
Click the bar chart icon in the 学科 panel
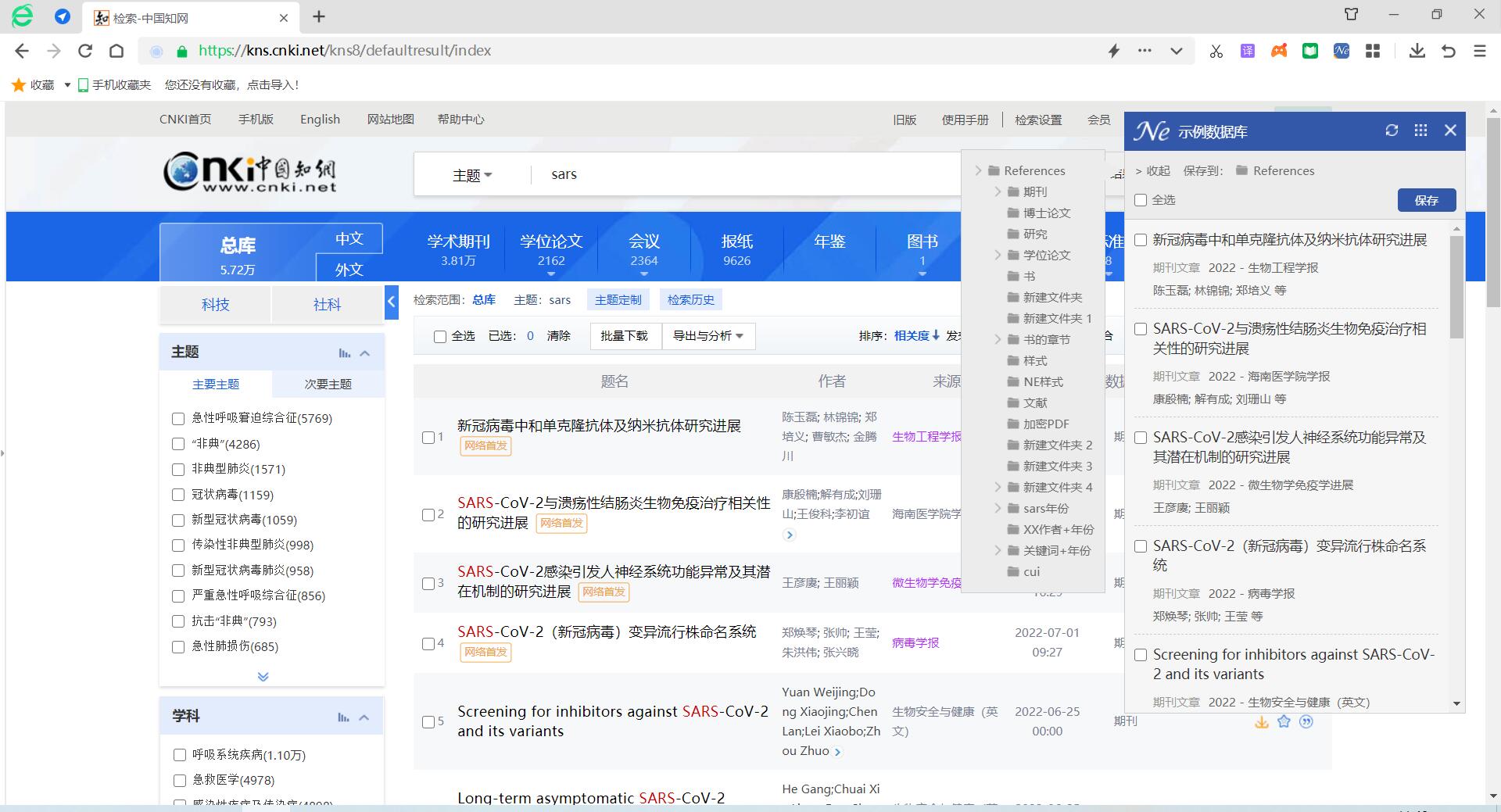[343, 717]
